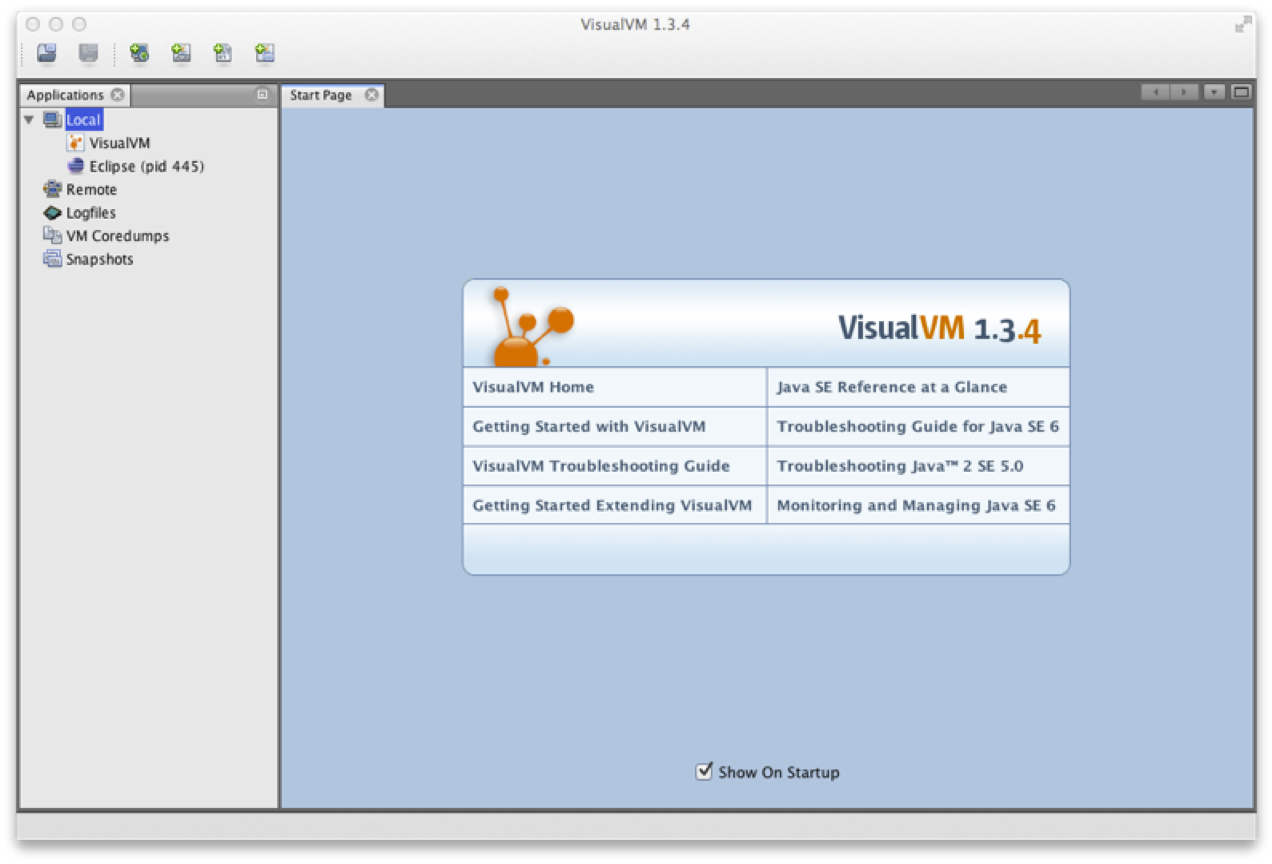Collapse the Local node triangle
The height and width of the screenshot is (864, 1272).
pos(29,120)
